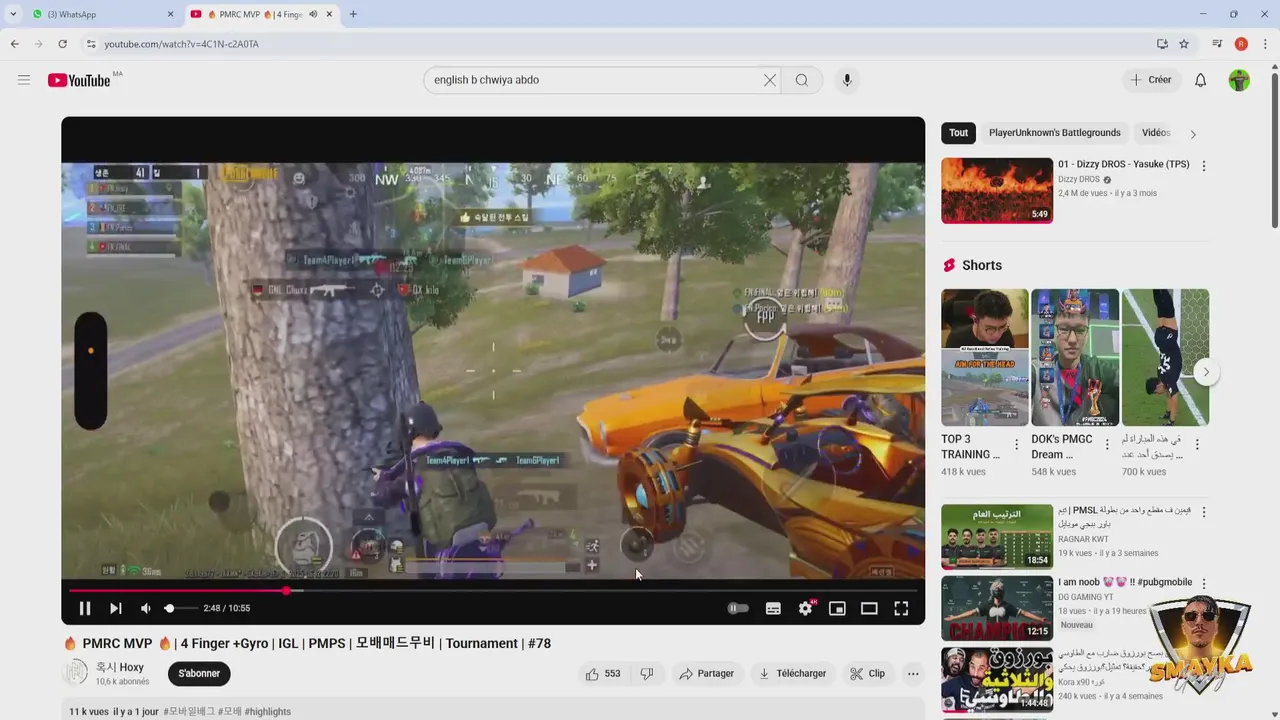Like the video with 553 likes
The width and height of the screenshot is (1280, 720).
click(603, 674)
